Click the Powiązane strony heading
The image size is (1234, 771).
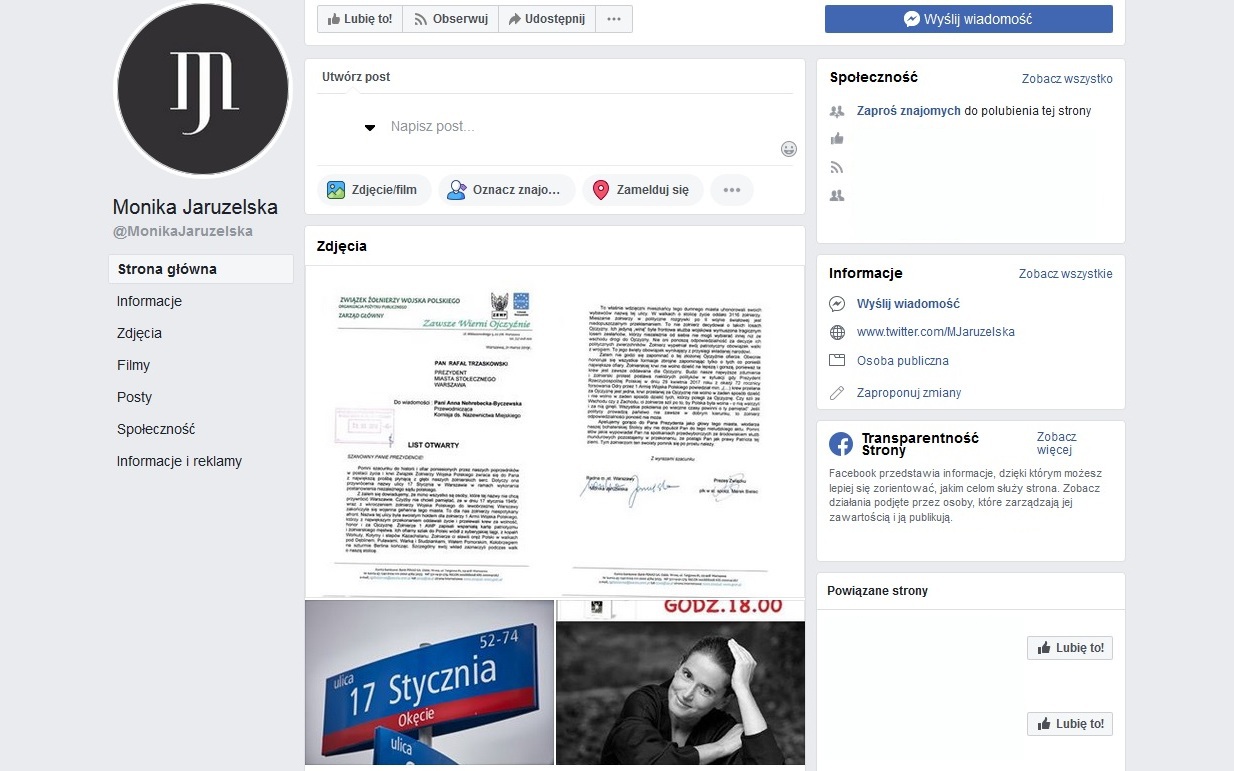[x=877, y=591]
